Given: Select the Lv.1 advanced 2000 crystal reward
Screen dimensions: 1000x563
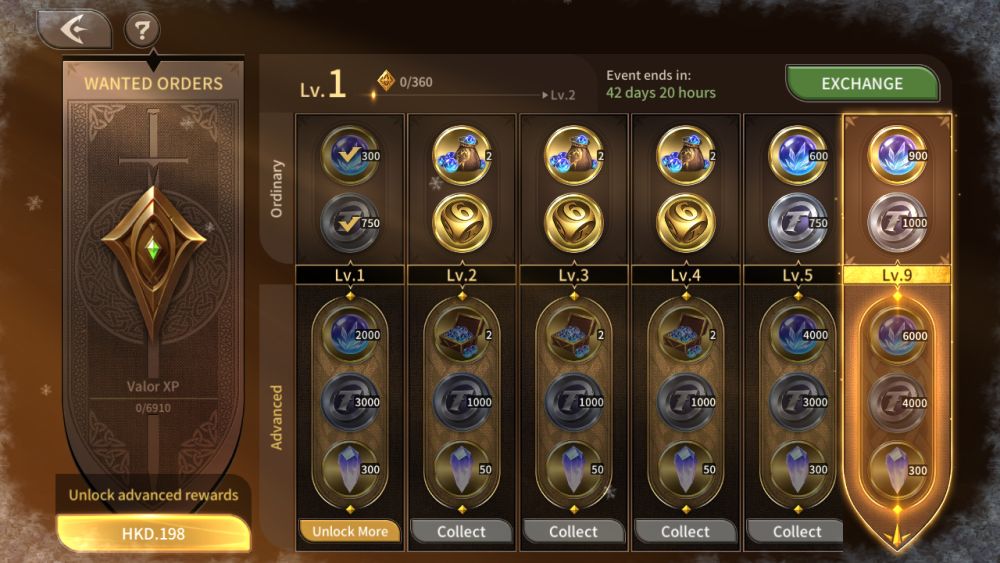Looking at the screenshot, I should coord(350,334).
